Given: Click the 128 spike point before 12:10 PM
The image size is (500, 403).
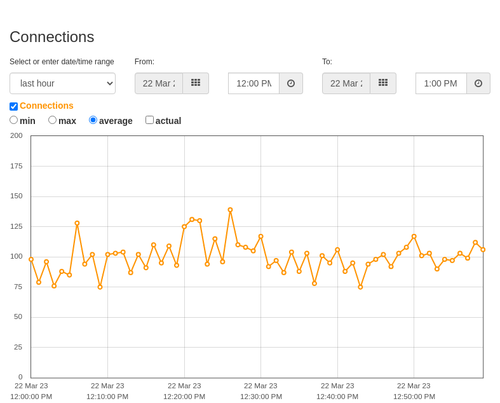Looking at the screenshot, I should (77, 223).
